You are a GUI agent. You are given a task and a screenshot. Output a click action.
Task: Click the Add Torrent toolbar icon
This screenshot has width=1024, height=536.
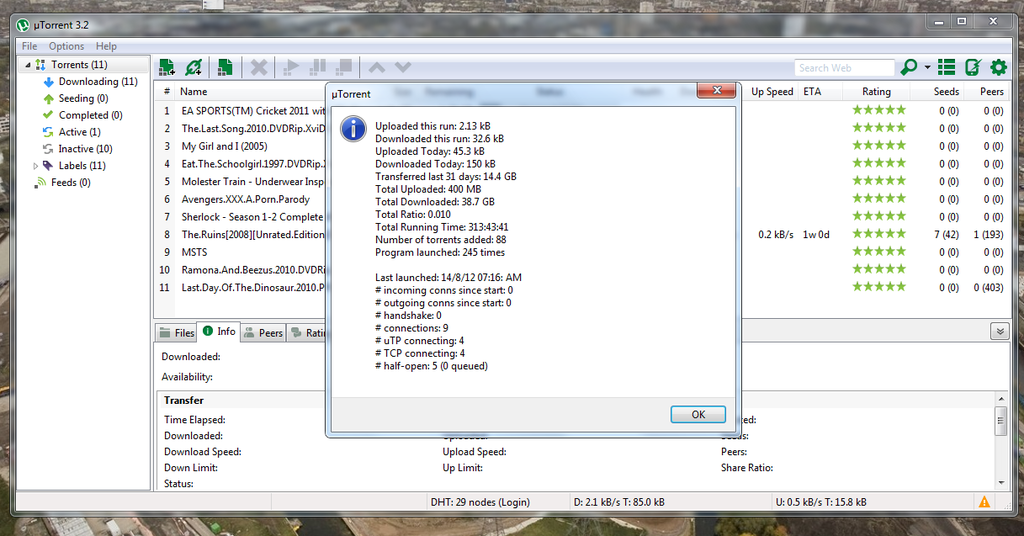tap(167, 67)
